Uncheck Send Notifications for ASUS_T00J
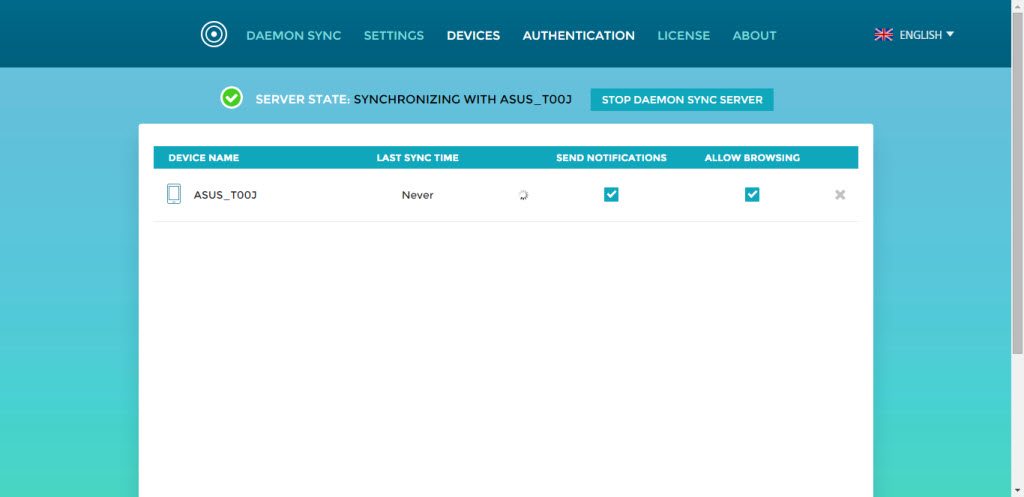The width and height of the screenshot is (1024, 497). pos(611,195)
